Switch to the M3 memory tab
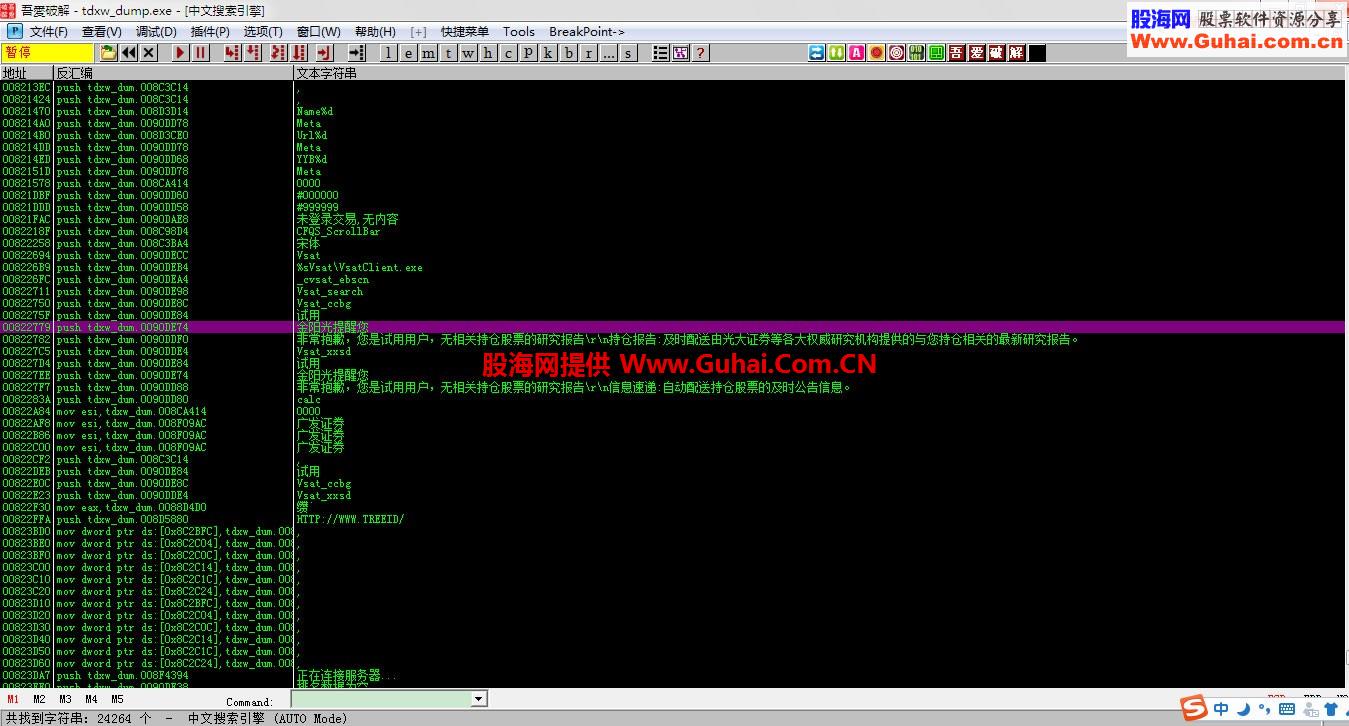Screen dimensions: 1349x726 (x=65, y=700)
